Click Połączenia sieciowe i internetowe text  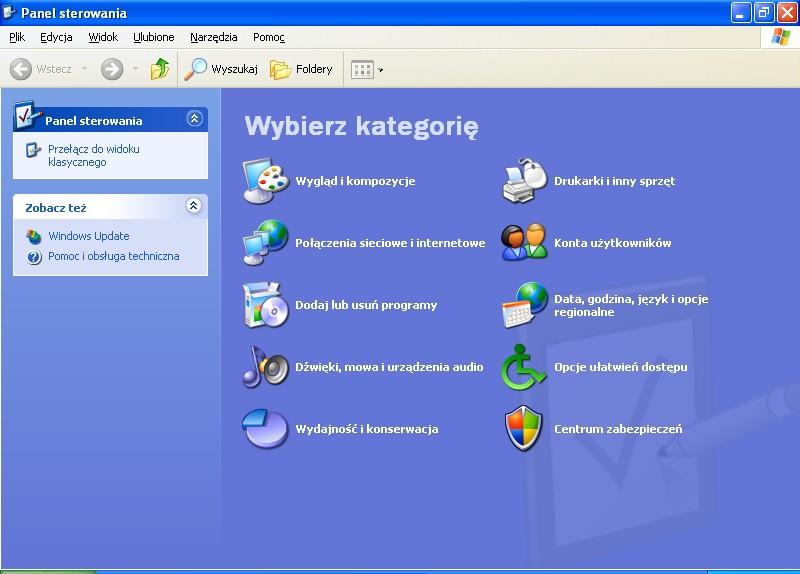[390, 243]
